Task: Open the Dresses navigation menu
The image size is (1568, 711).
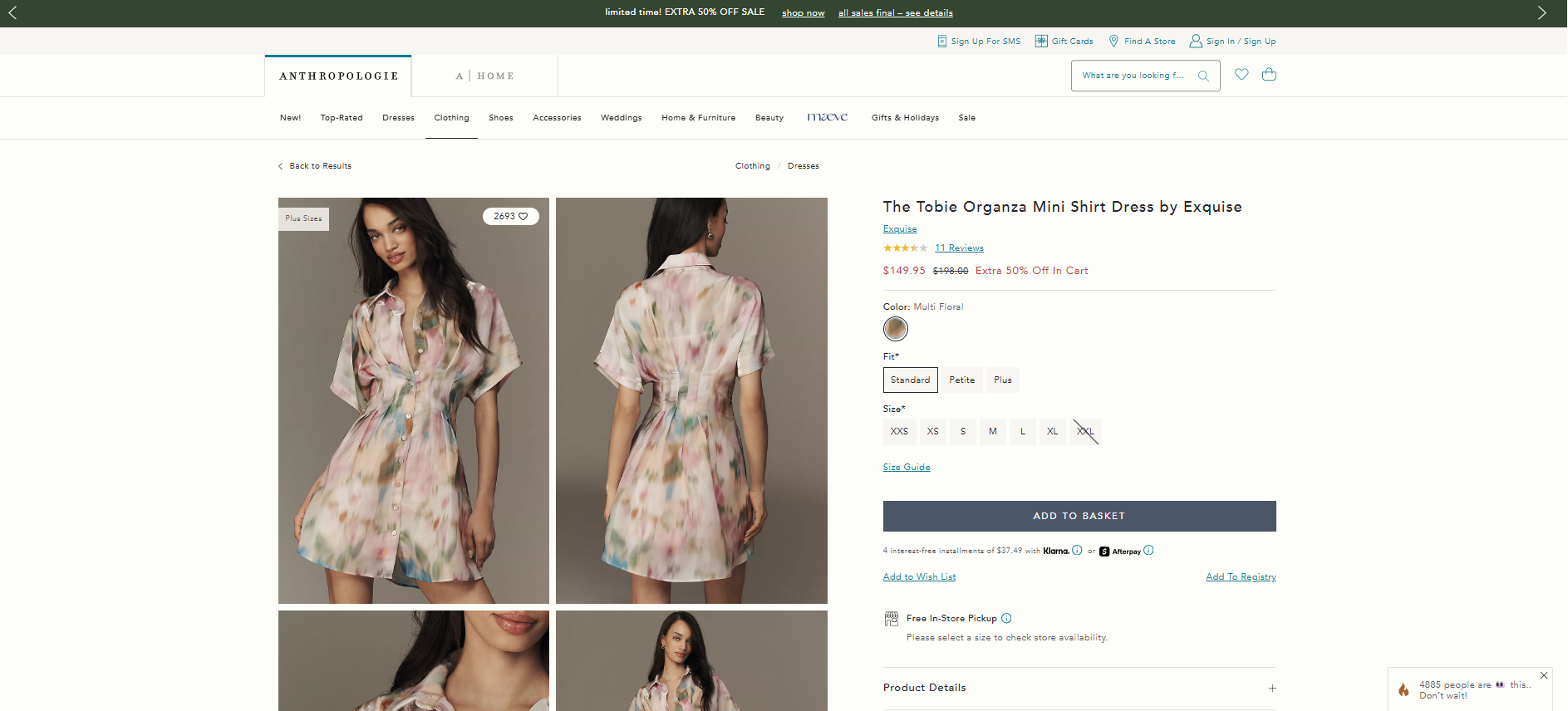Action: (398, 118)
